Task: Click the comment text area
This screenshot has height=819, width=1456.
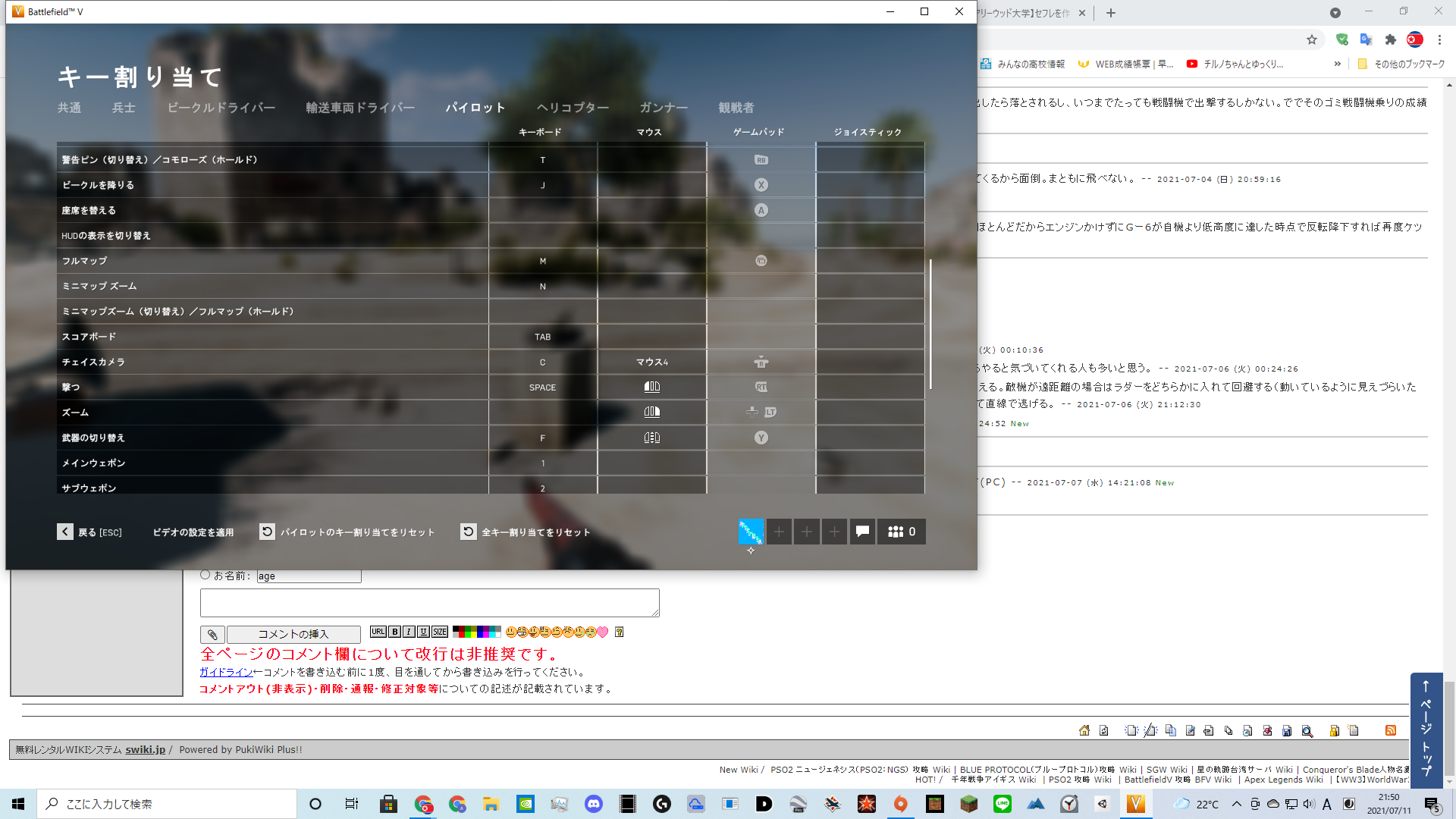Action: pyautogui.click(x=429, y=603)
